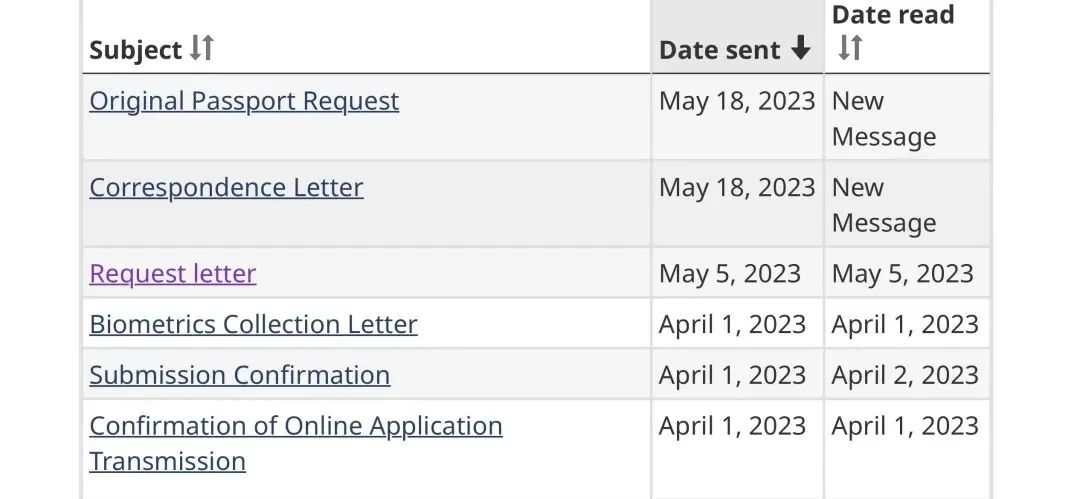Click the Date sent column header label
Viewport: 1080px width, 499px height.
[x=720, y=50]
